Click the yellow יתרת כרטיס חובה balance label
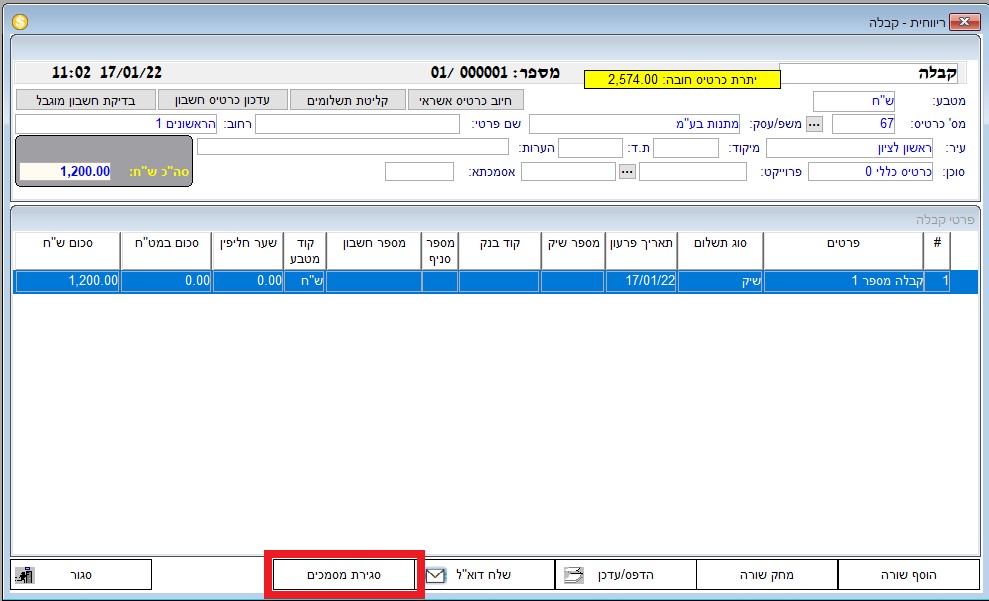989x601 pixels. (682, 79)
